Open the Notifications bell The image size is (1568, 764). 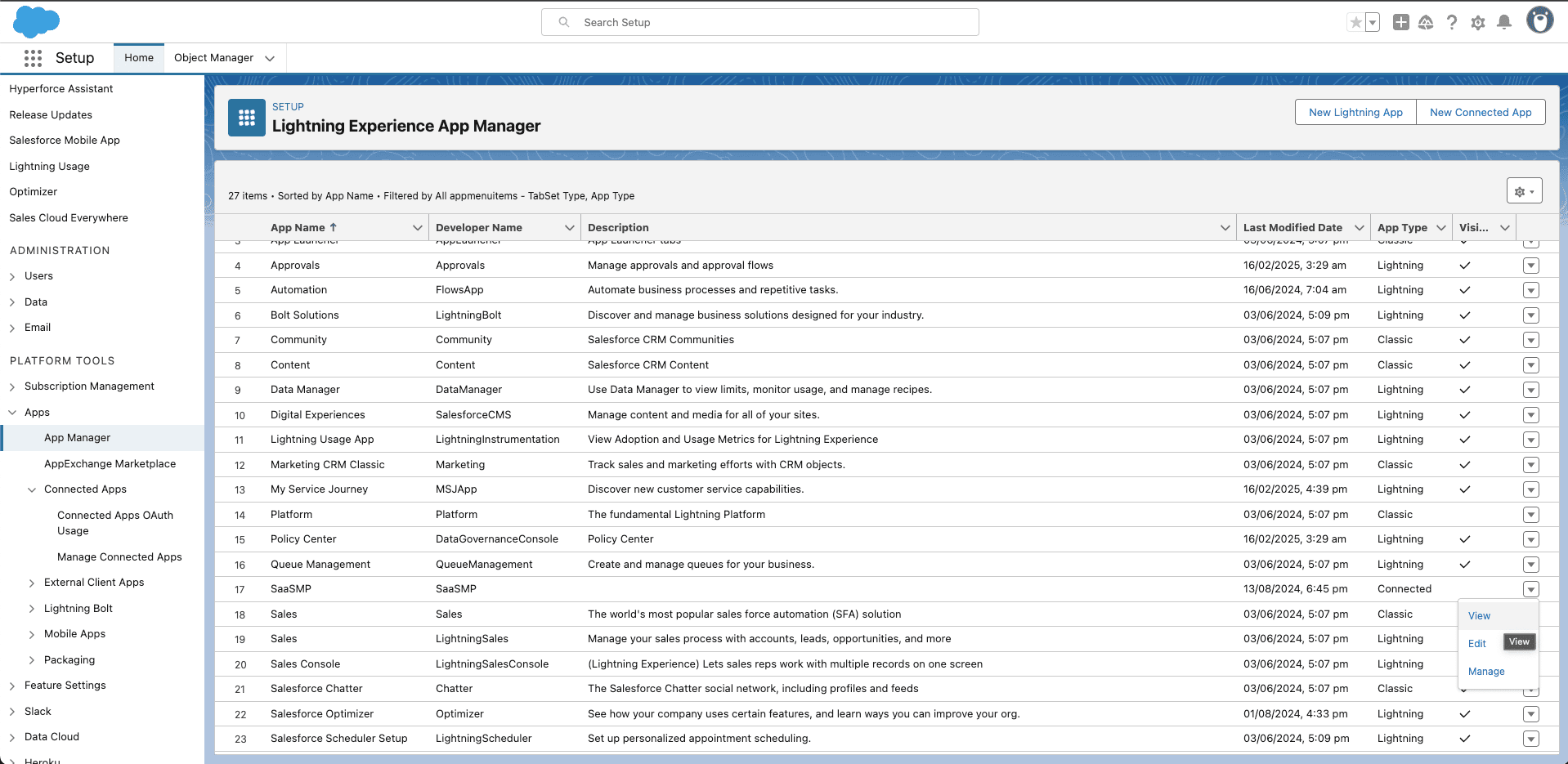pyautogui.click(x=1504, y=23)
